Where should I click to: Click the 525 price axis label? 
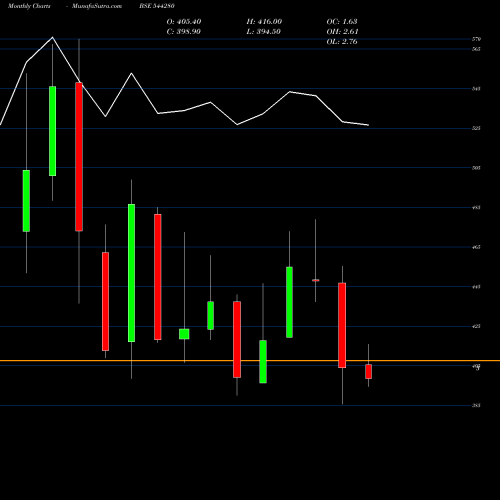pyautogui.click(x=476, y=128)
